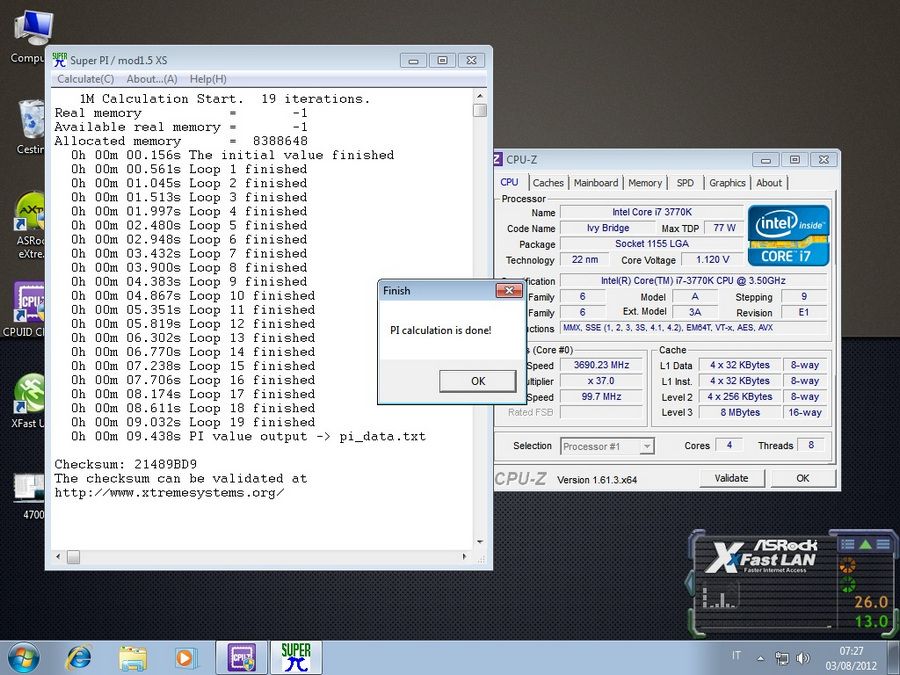This screenshot has height=675, width=900.
Task: Click the Level 3 cache 8 MBytes value
Action: point(740,412)
